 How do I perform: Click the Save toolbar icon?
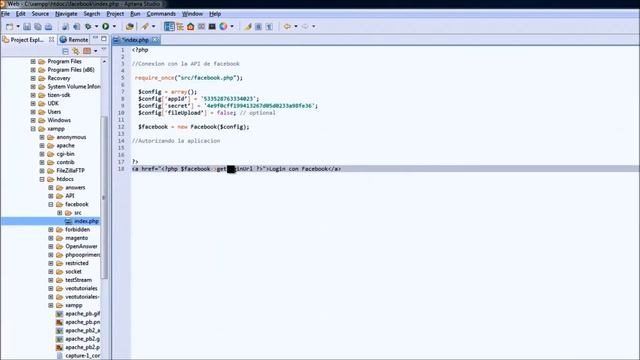pyautogui.click(x=27, y=27)
